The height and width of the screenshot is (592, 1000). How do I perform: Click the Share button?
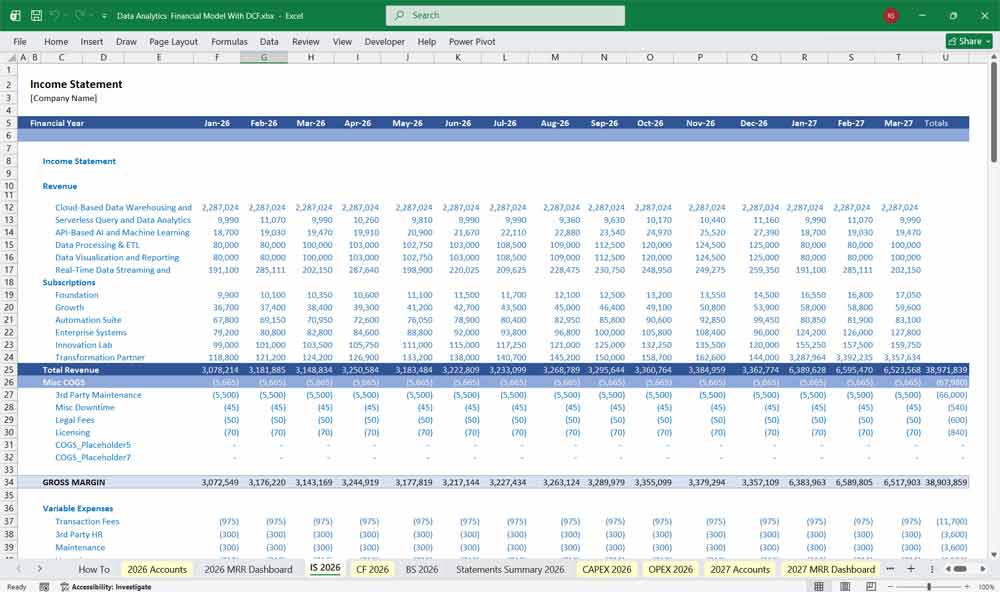point(966,41)
